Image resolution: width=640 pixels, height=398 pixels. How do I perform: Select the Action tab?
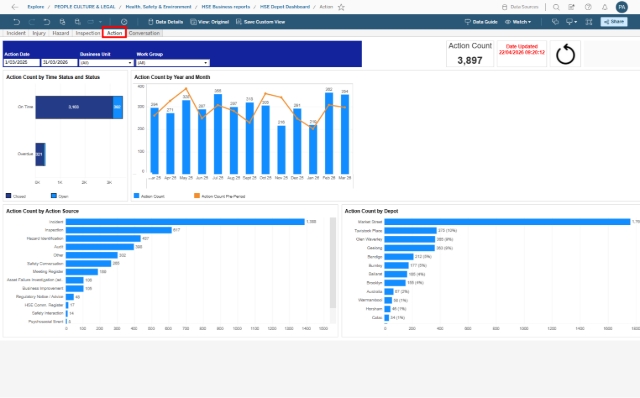[114, 33]
